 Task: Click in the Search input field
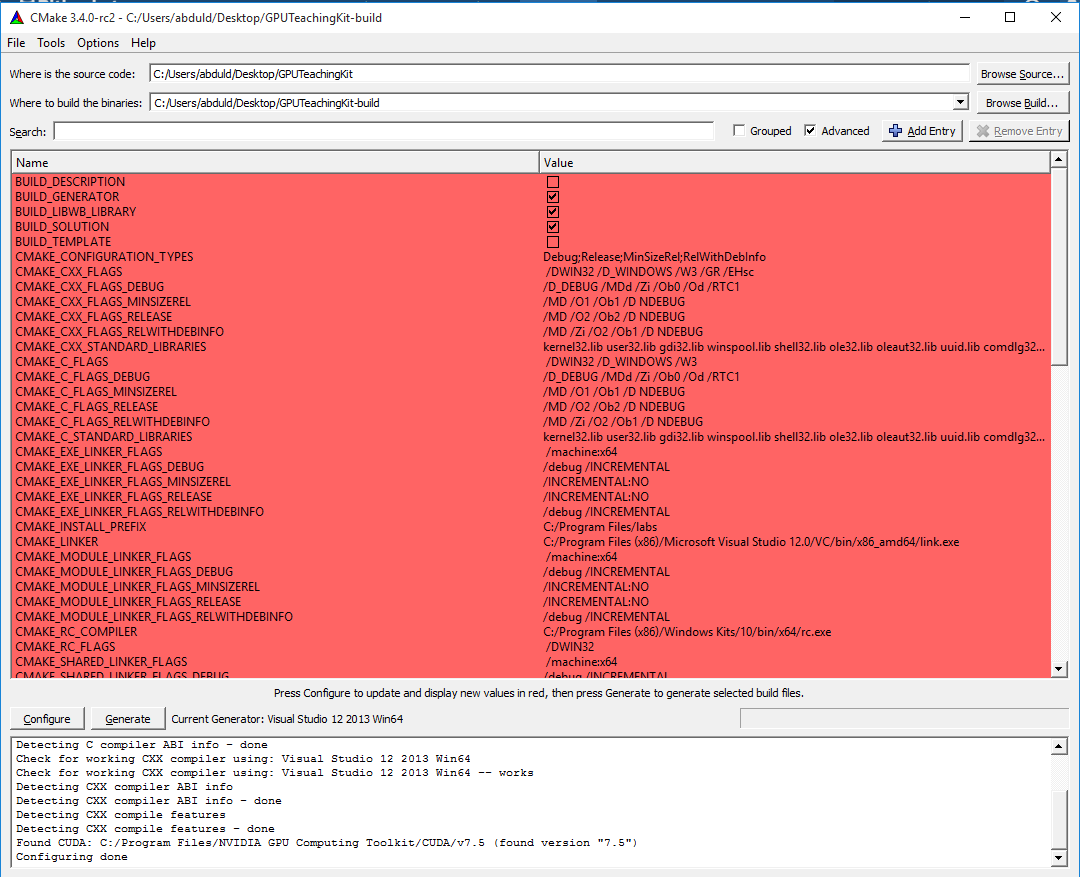(384, 131)
